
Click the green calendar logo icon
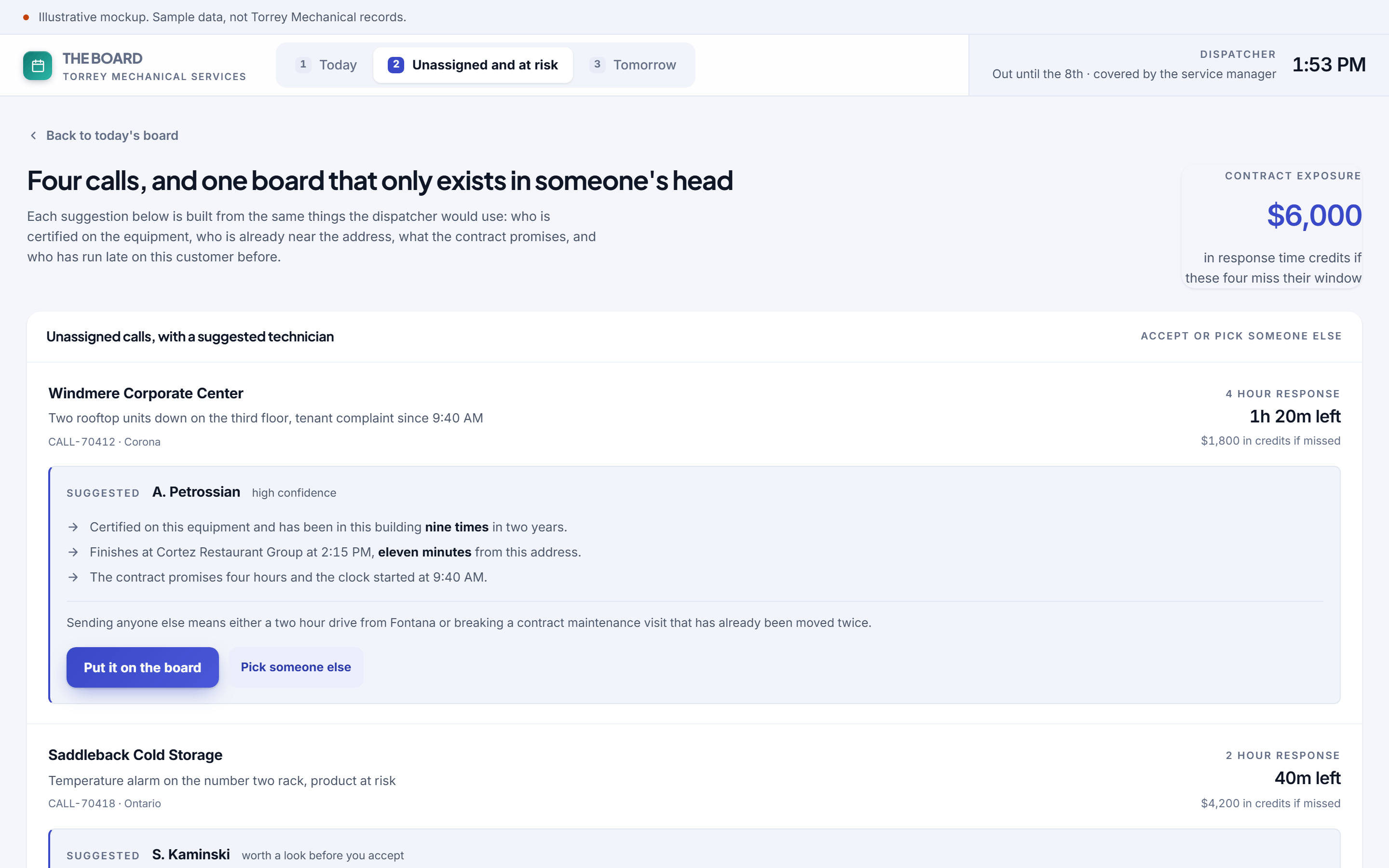[x=37, y=66]
